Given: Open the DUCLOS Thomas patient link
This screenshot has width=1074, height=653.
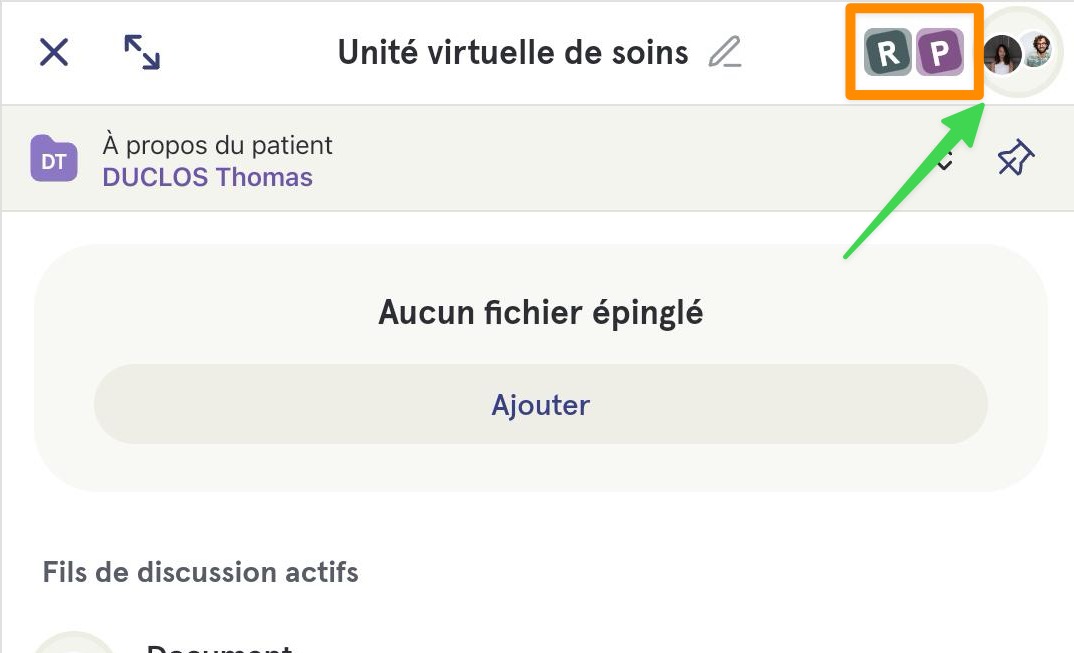Looking at the screenshot, I should point(208,177).
